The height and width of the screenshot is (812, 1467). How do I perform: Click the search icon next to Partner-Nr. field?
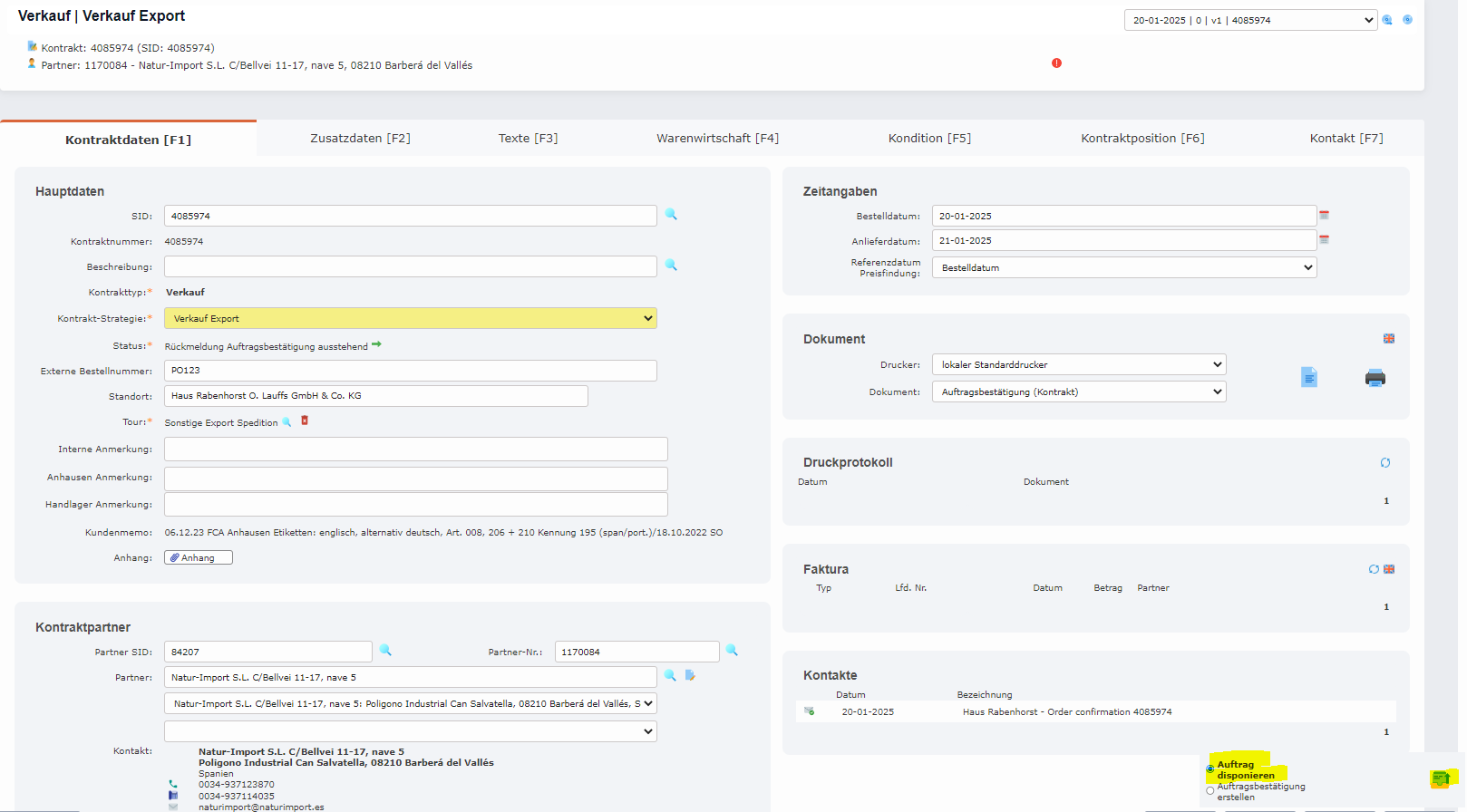click(732, 651)
